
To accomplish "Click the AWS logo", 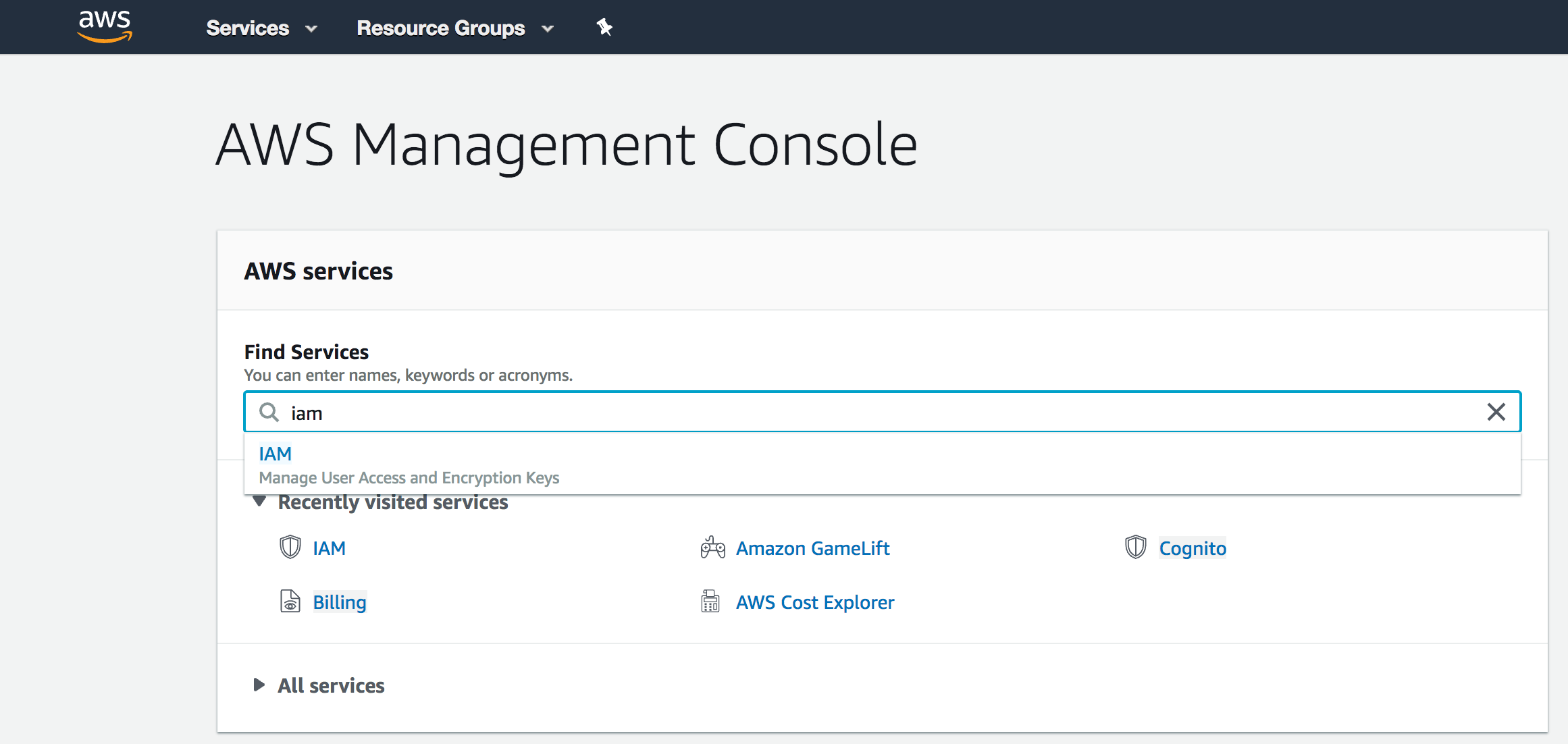I will pyautogui.click(x=105, y=26).
